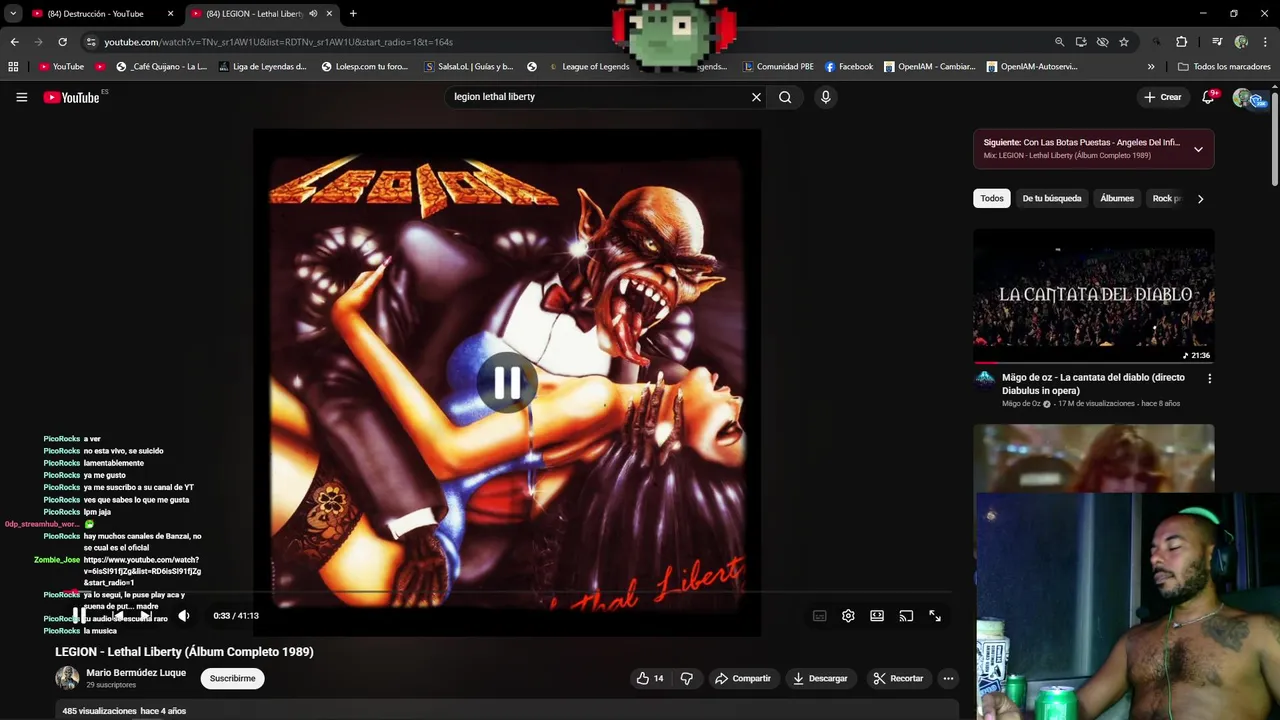Open Mario Bermúdez Luque channel avatar
The height and width of the screenshot is (720, 1280).
tap(67, 678)
